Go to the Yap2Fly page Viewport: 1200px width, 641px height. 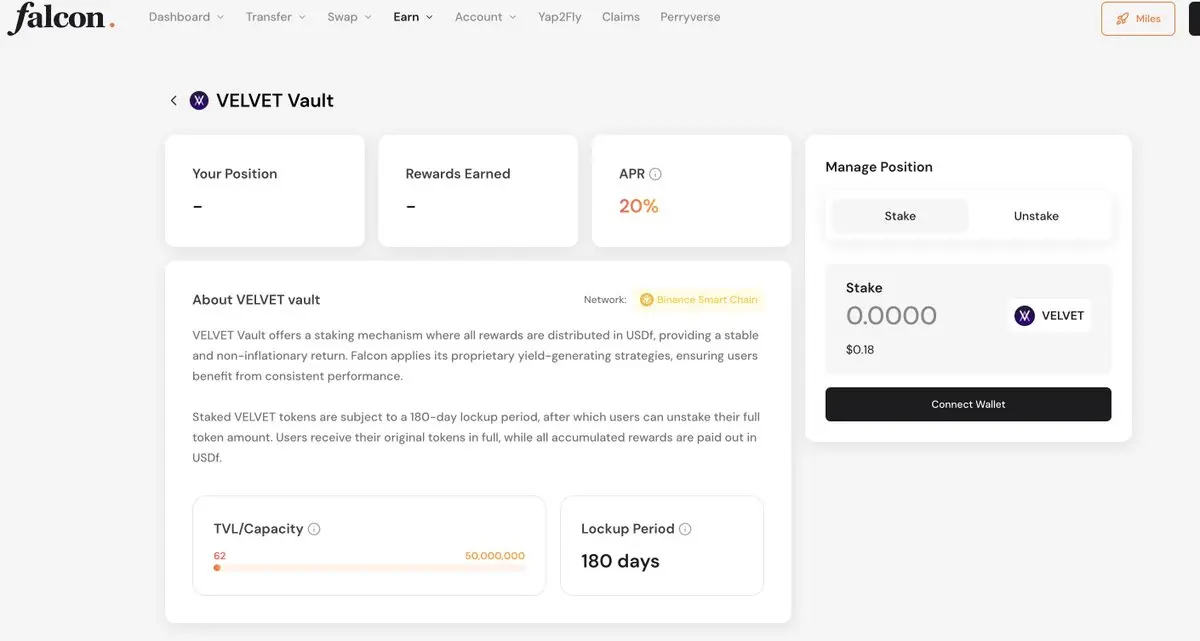[x=559, y=17]
